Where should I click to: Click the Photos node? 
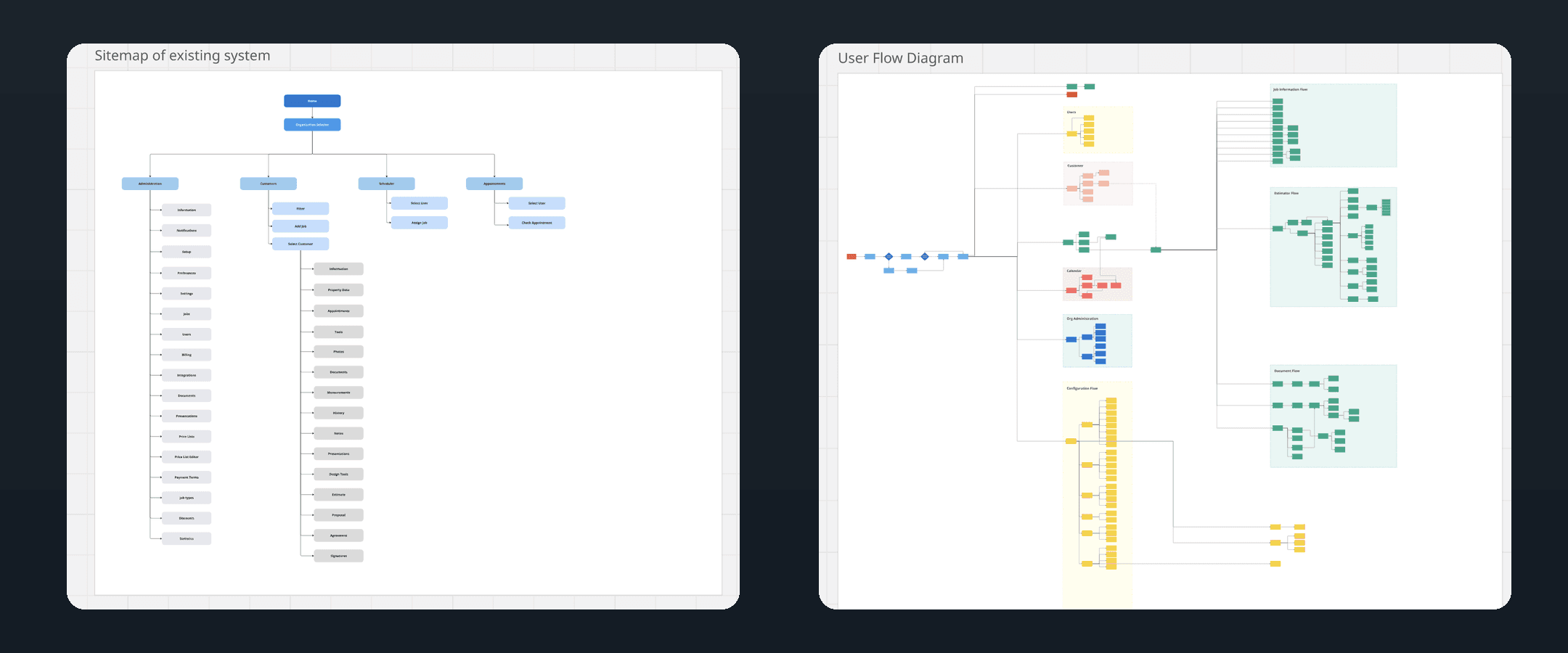click(338, 352)
